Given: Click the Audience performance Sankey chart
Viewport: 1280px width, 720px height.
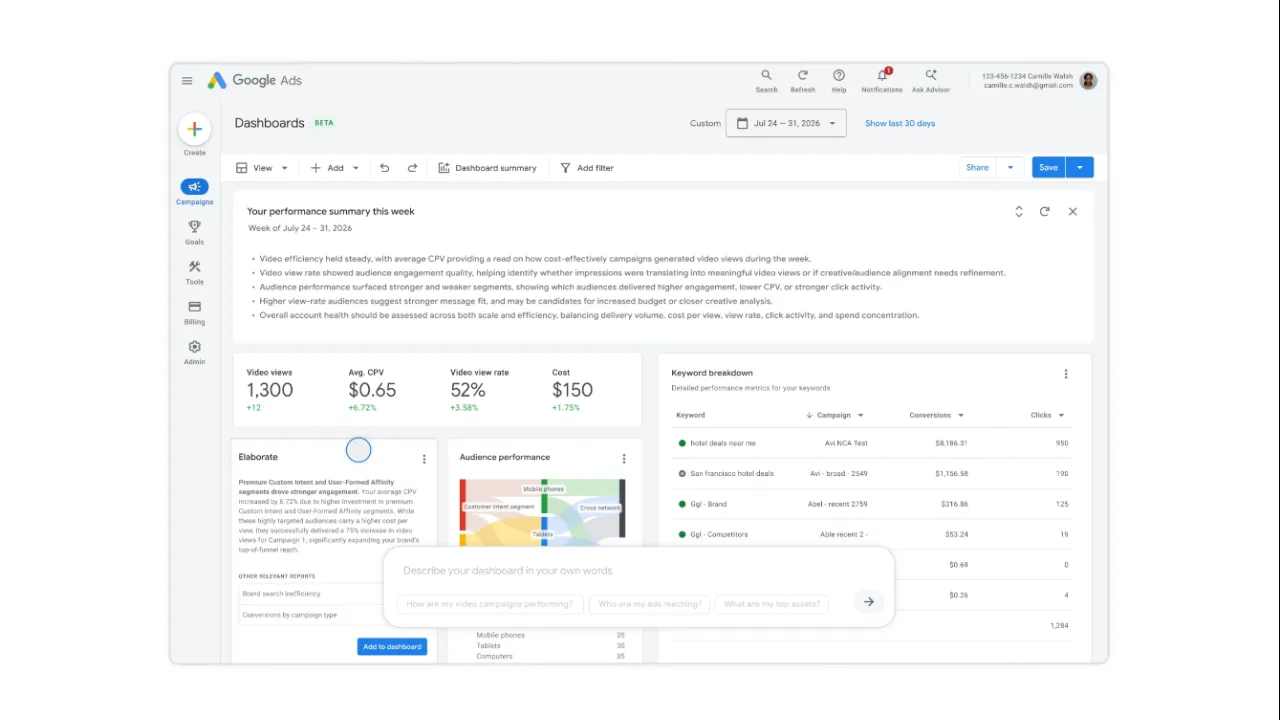Looking at the screenshot, I should 542,512.
